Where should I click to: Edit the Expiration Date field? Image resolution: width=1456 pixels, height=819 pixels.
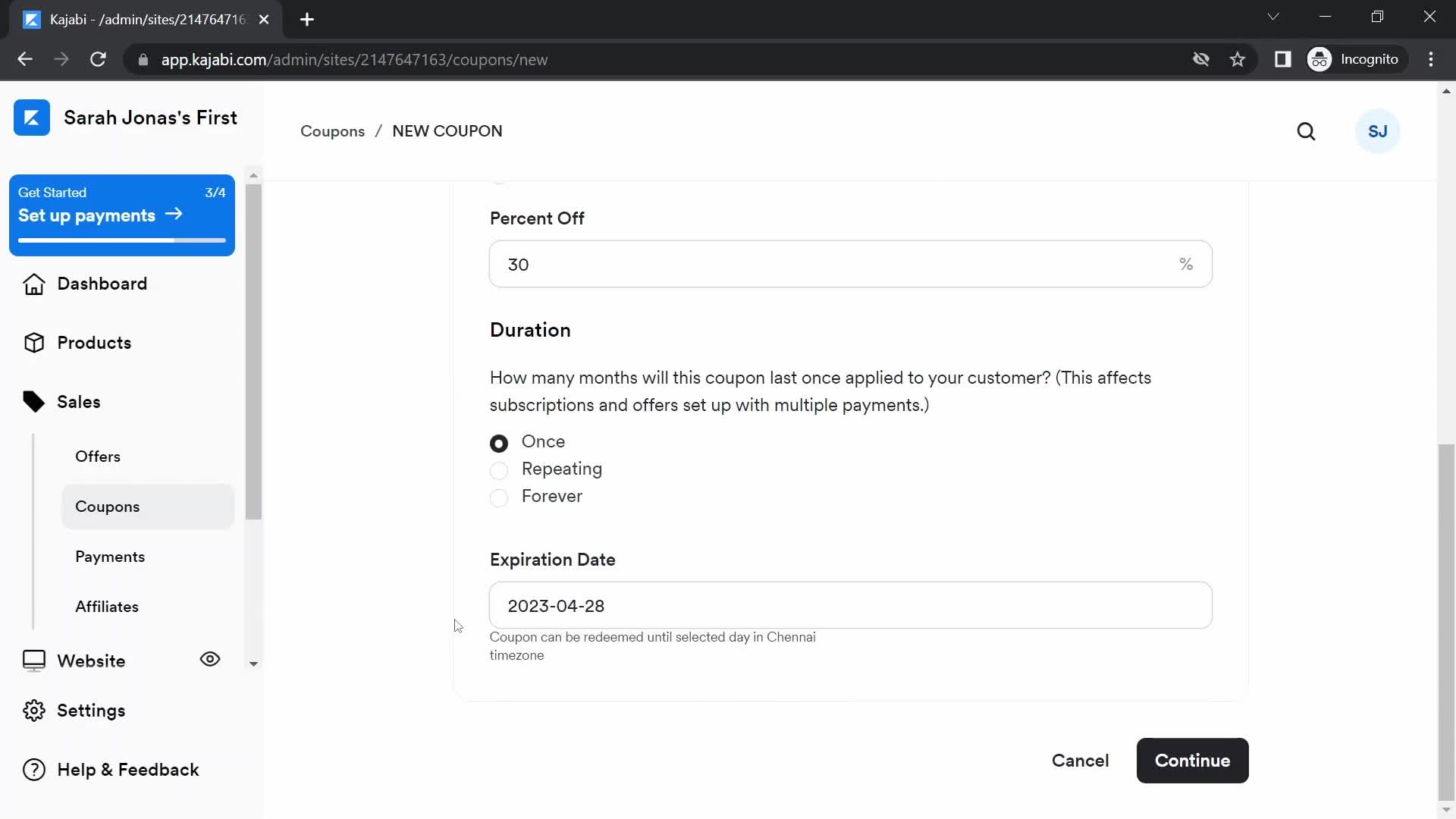(x=851, y=605)
